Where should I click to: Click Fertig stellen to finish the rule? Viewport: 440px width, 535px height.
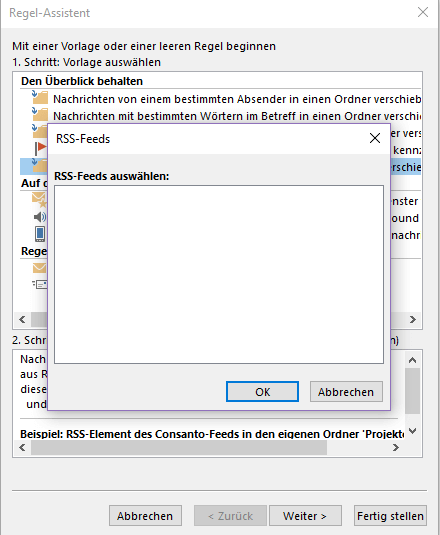[x=390, y=516]
